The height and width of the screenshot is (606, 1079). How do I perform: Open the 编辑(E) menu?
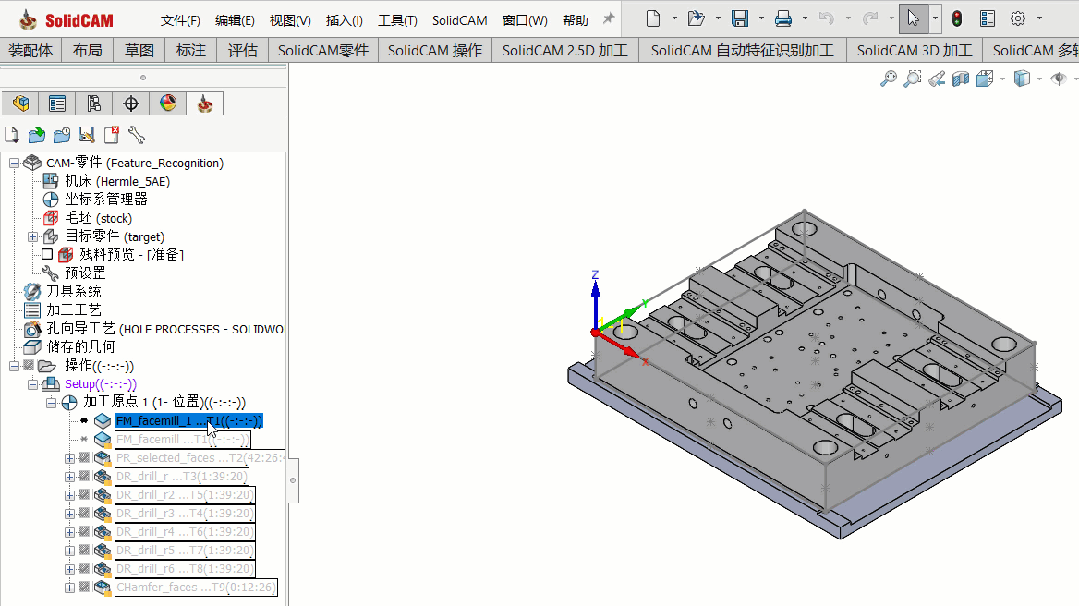pyautogui.click(x=235, y=21)
